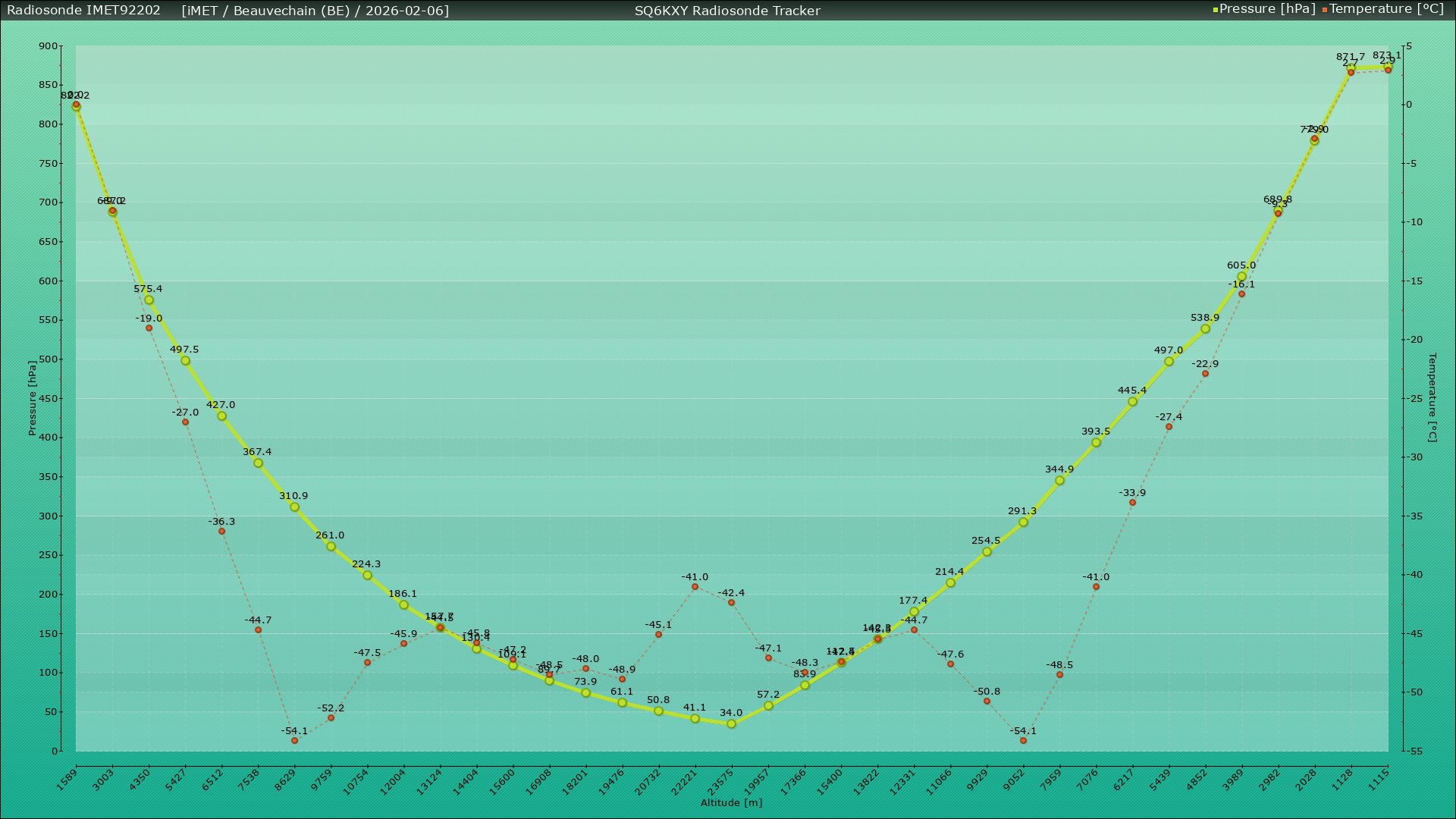1456x819 pixels.
Task: Select the 34.0 hPa minimum pressure point
Action: coord(731,724)
